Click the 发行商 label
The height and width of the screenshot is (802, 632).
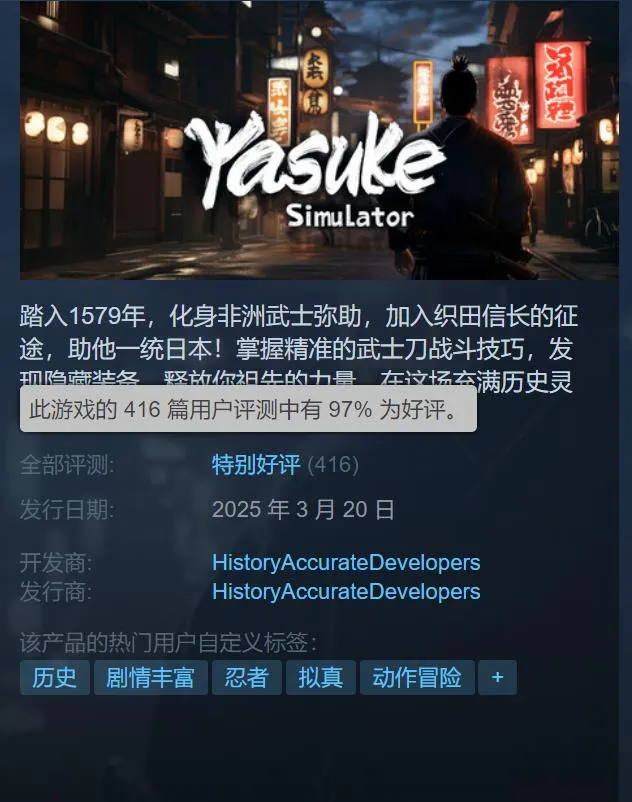coord(56,592)
